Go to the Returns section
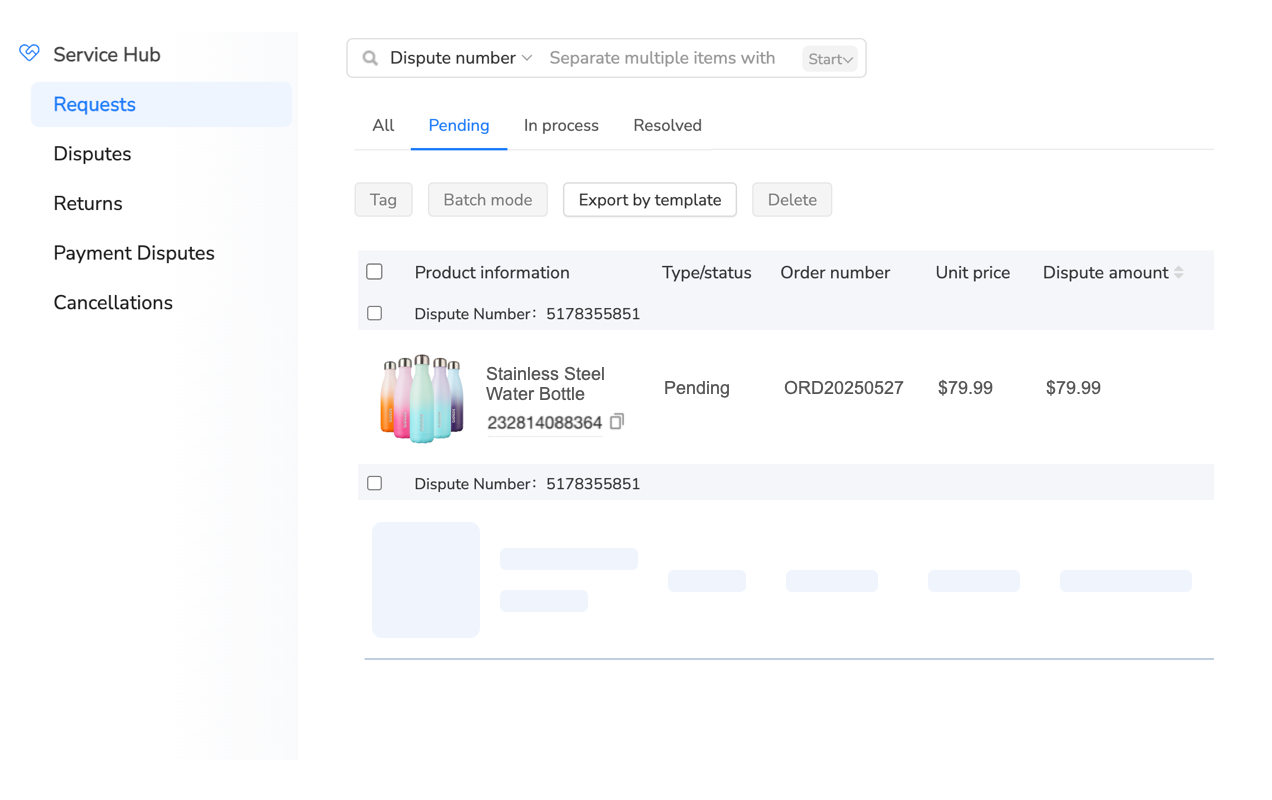Image resolution: width=1272 pixels, height=800 pixels. point(87,203)
